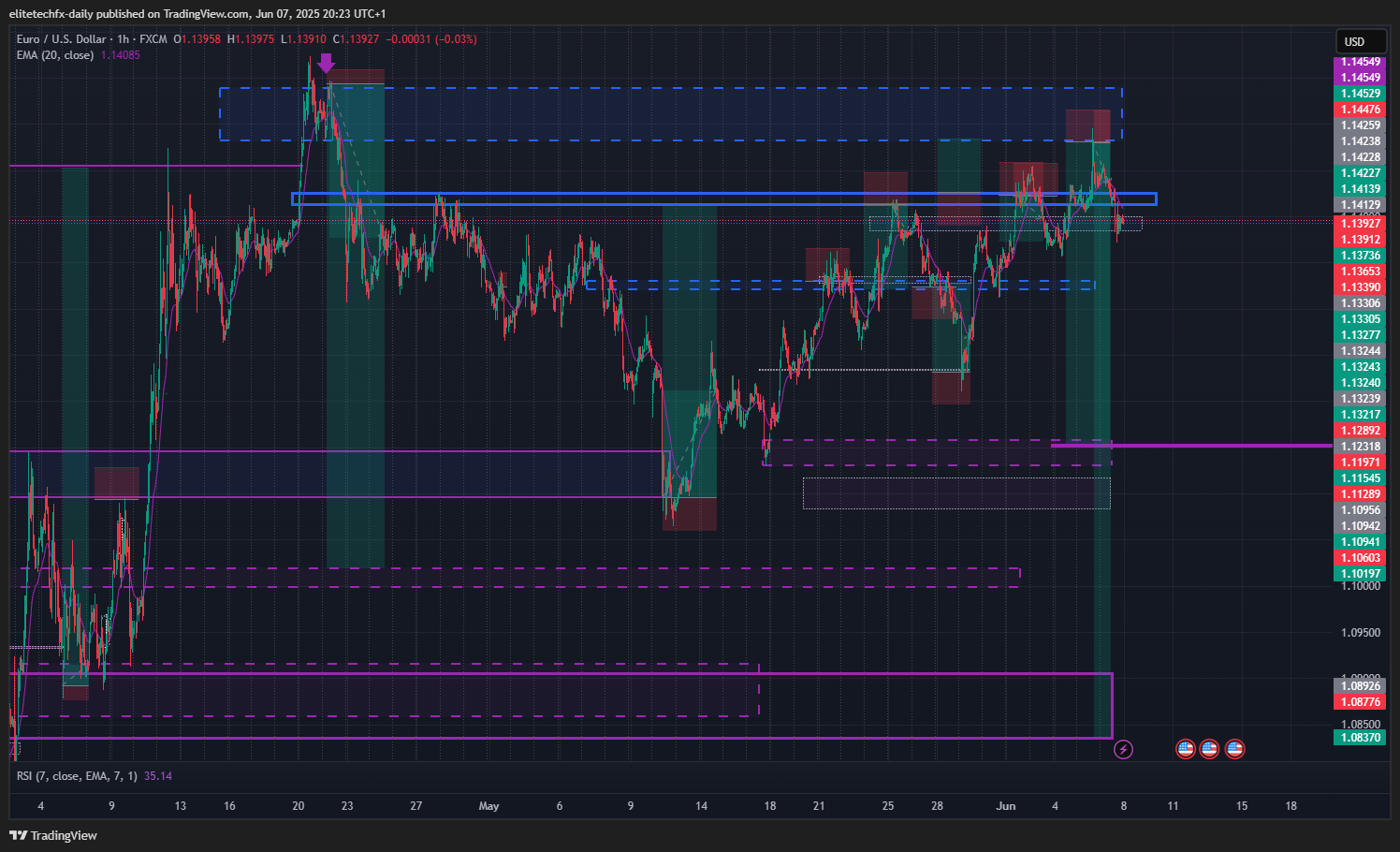This screenshot has height=852, width=1400.
Task: Click the purple lightning bolt icon
Action: pos(1124,749)
